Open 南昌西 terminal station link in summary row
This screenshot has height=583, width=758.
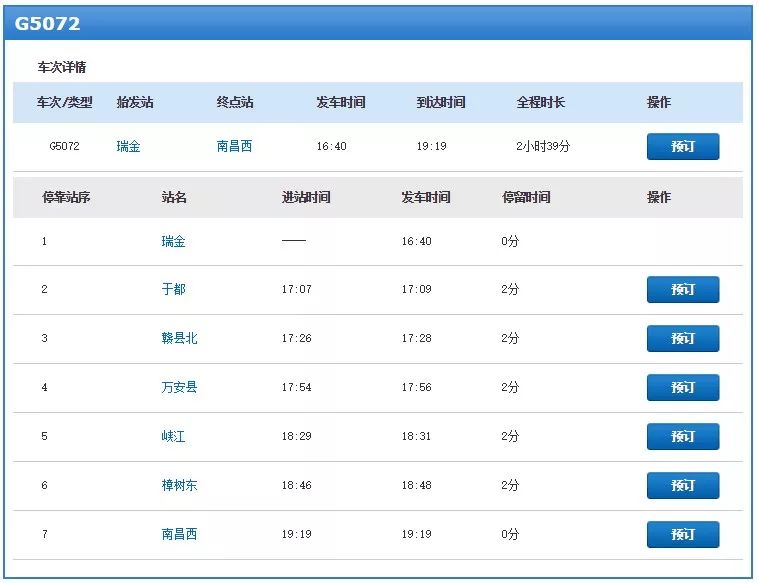coord(234,146)
